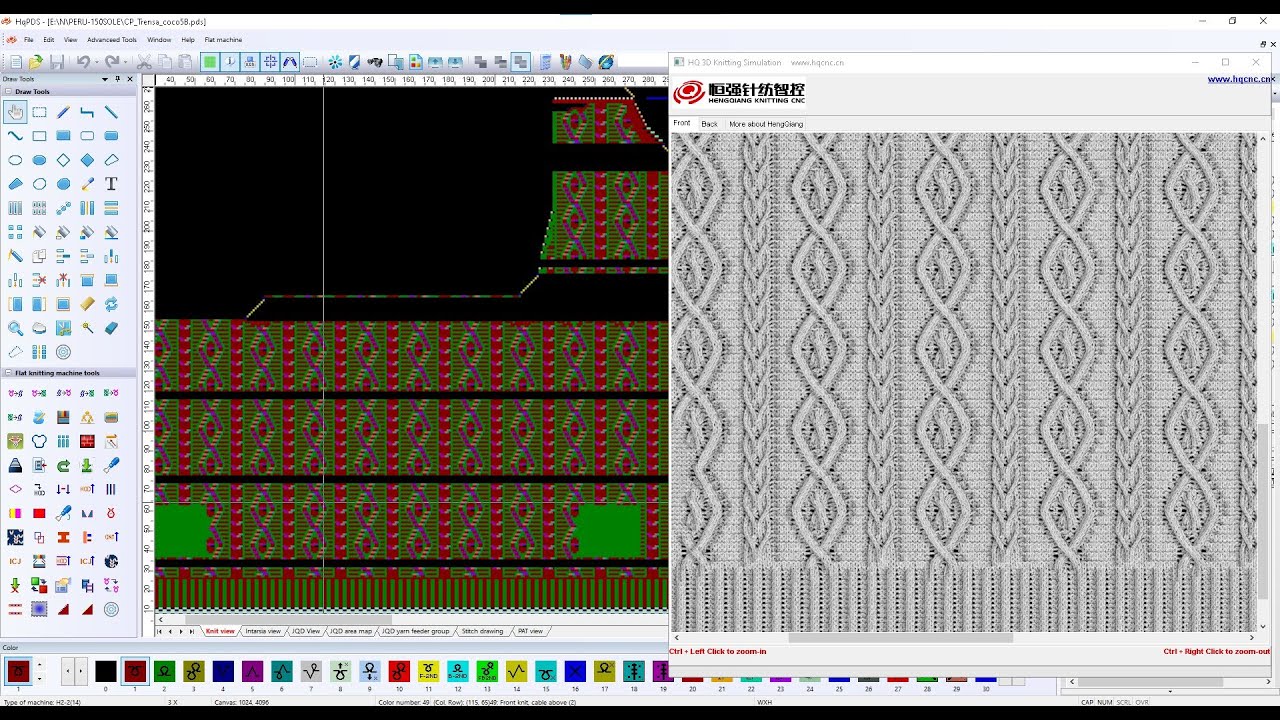Page color palette to the right

click(80, 672)
